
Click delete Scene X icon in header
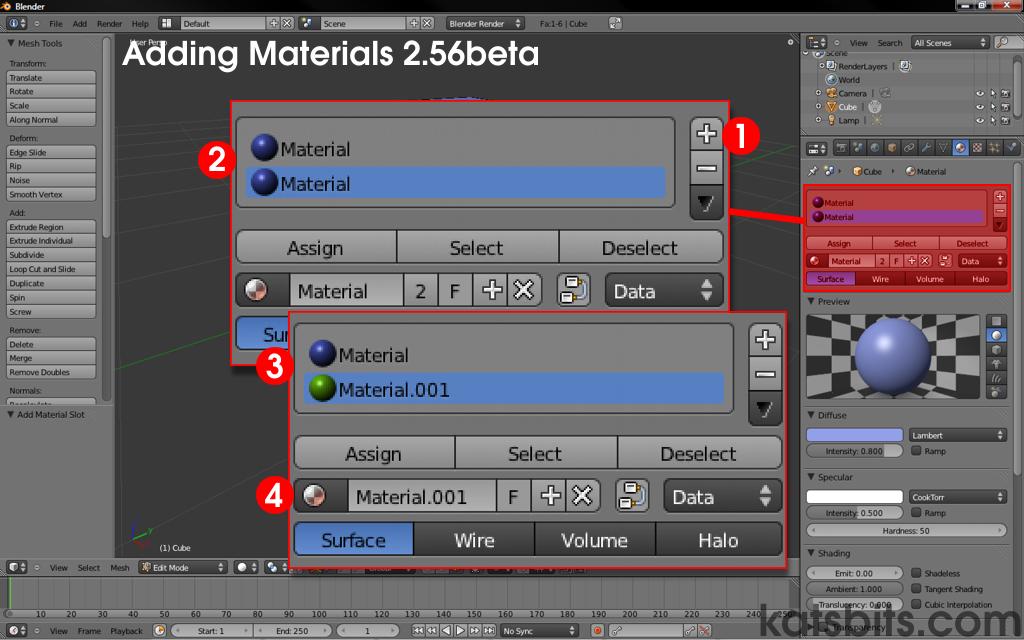click(x=427, y=23)
